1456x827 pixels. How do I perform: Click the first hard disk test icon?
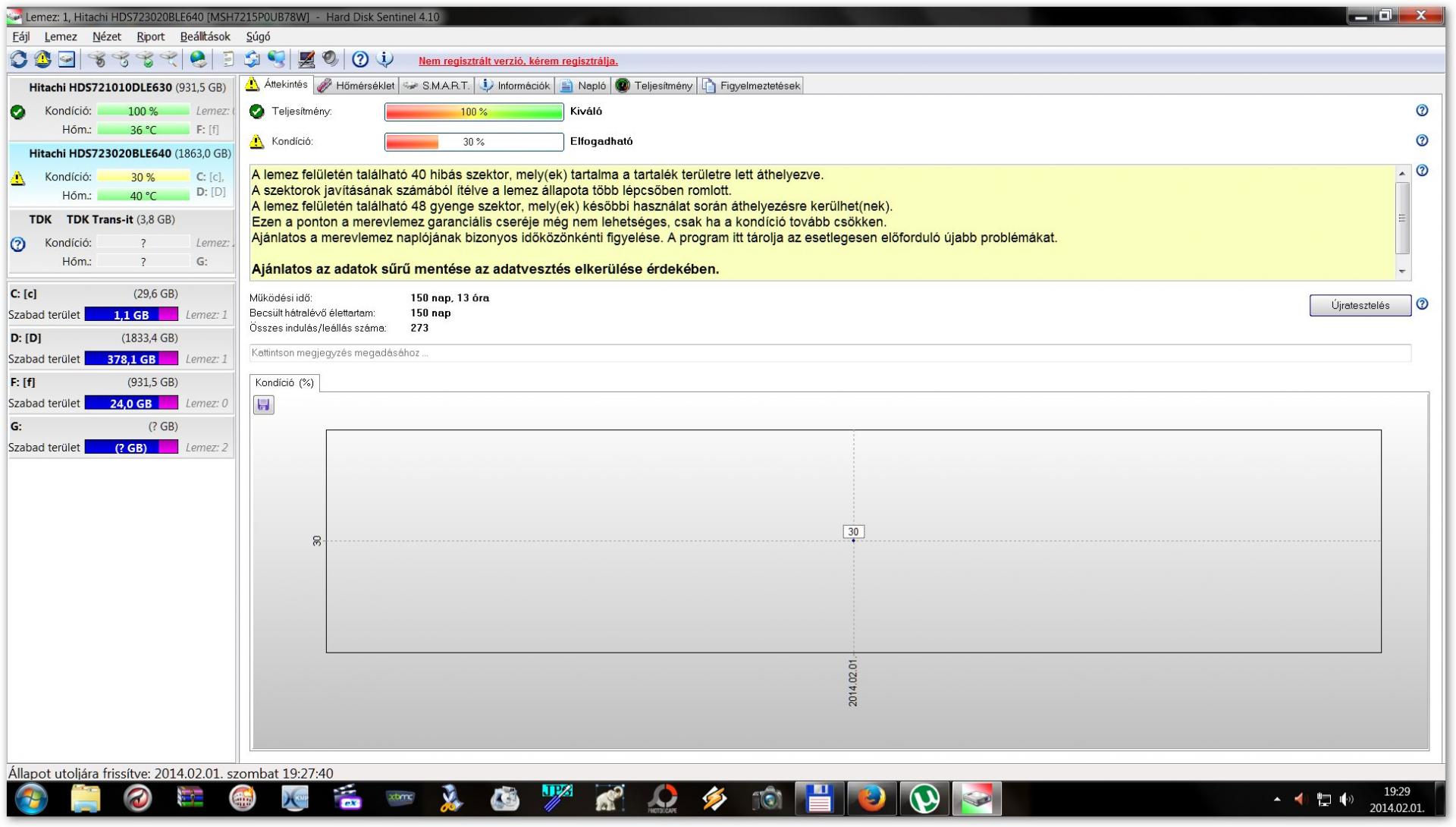(96, 59)
